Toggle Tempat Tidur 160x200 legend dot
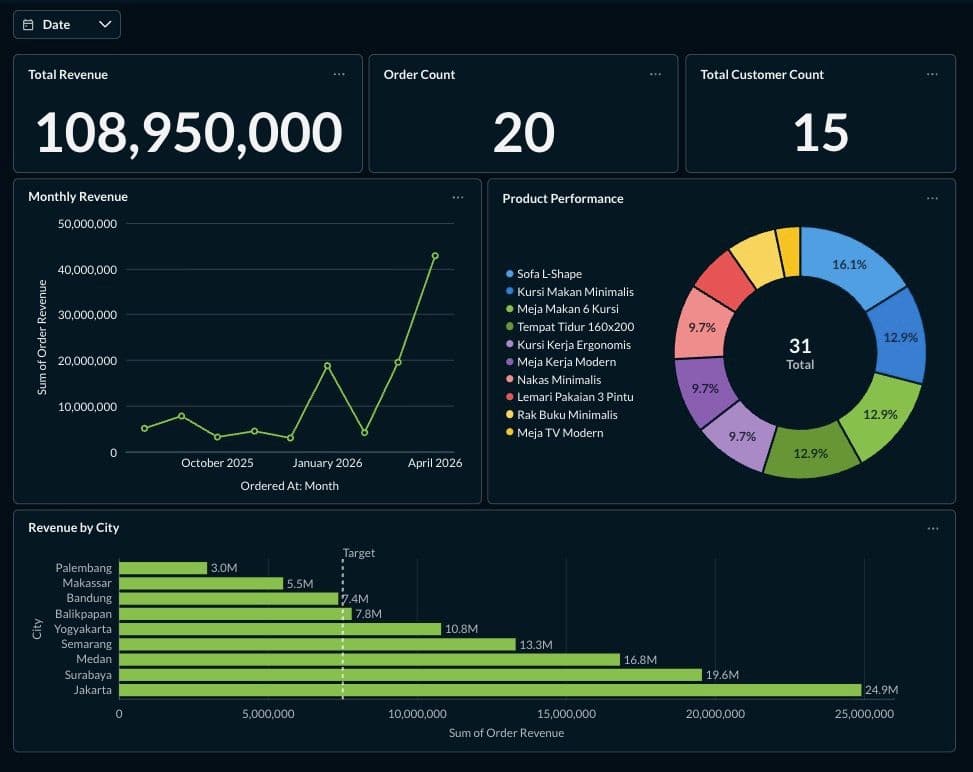Image resolution: width=973 pixels, height=772 pixels. coord(509,326)
